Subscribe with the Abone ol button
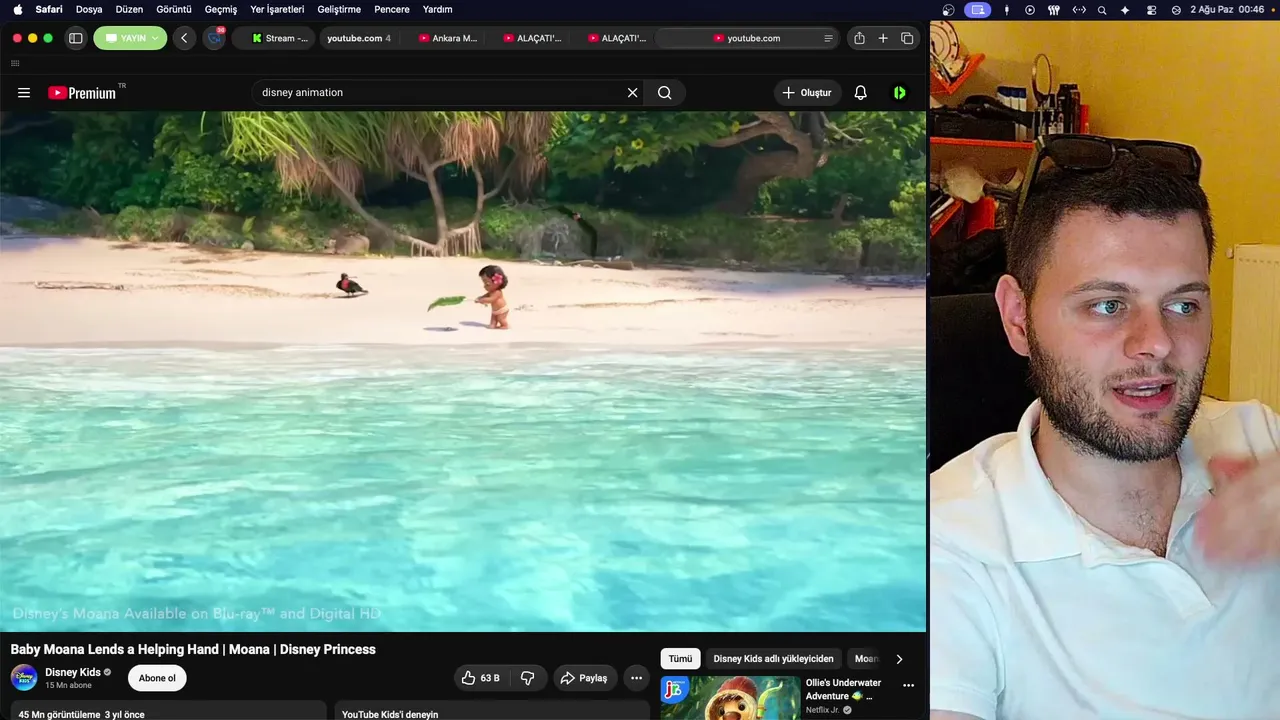Image resolution: width=1280 pixels, height=720 pixels. 157,678
